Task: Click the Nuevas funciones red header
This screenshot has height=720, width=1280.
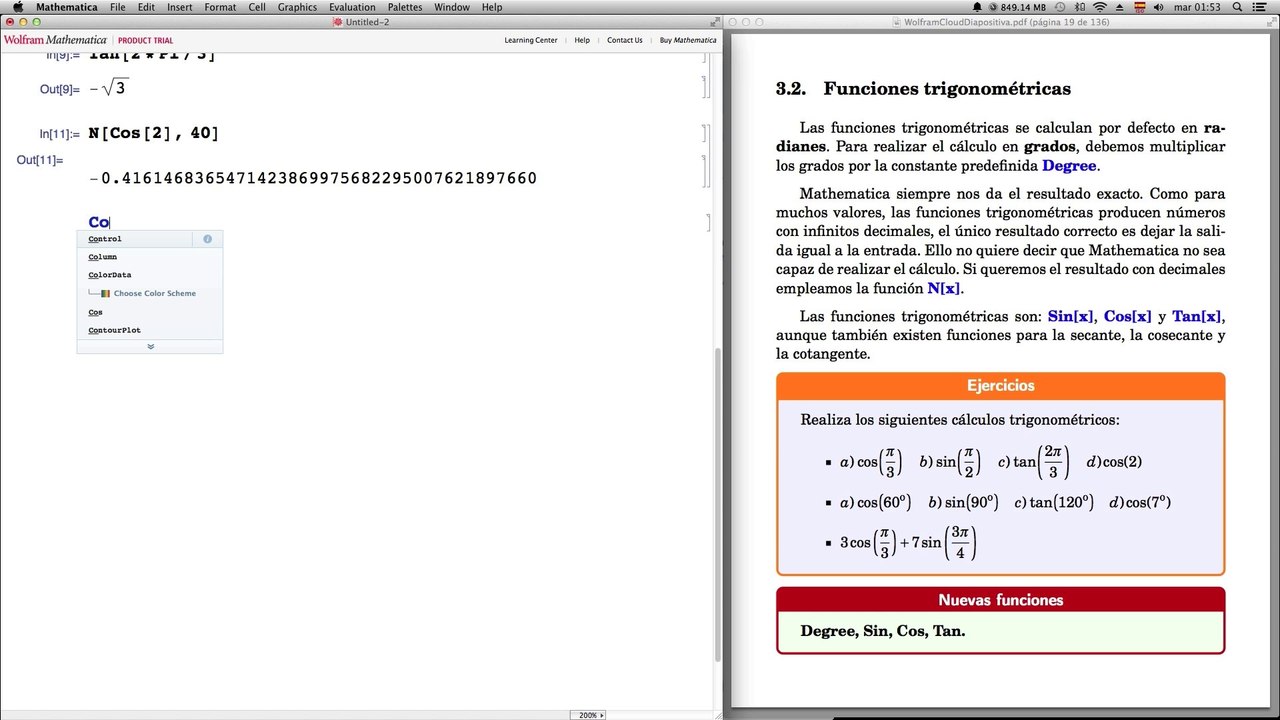Action: 1001,600
